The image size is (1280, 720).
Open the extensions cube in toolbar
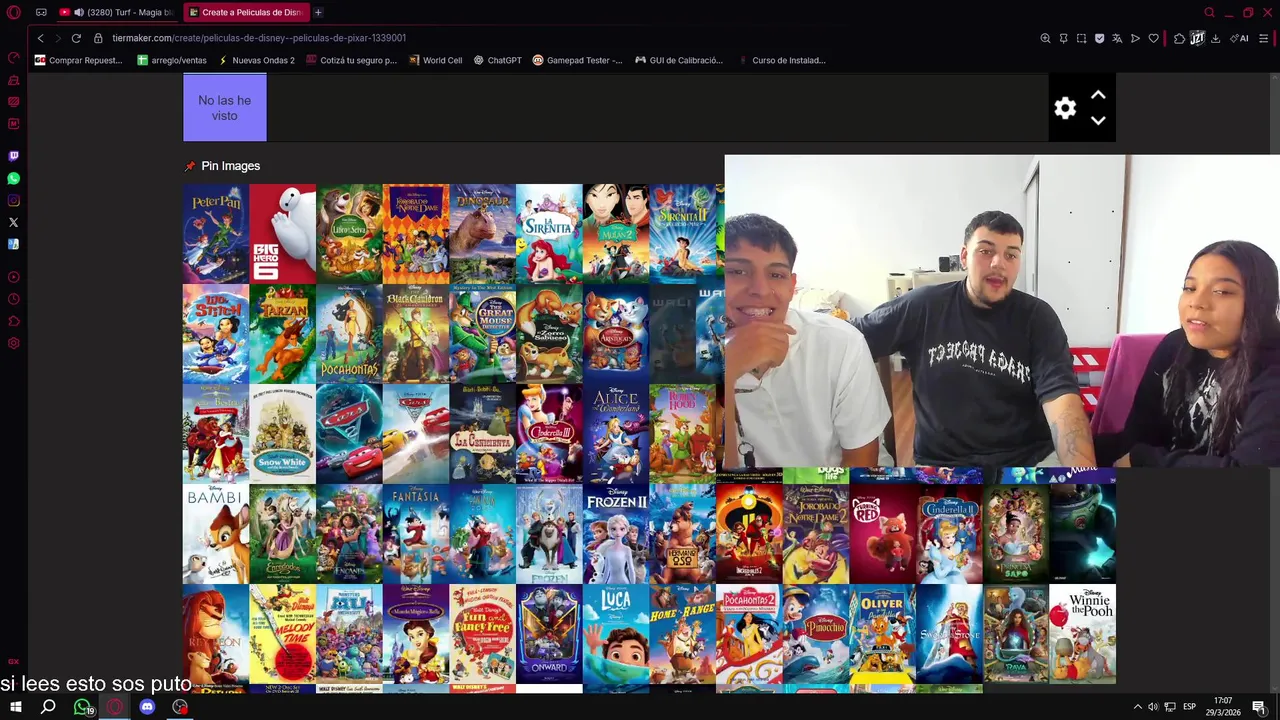1179,38
